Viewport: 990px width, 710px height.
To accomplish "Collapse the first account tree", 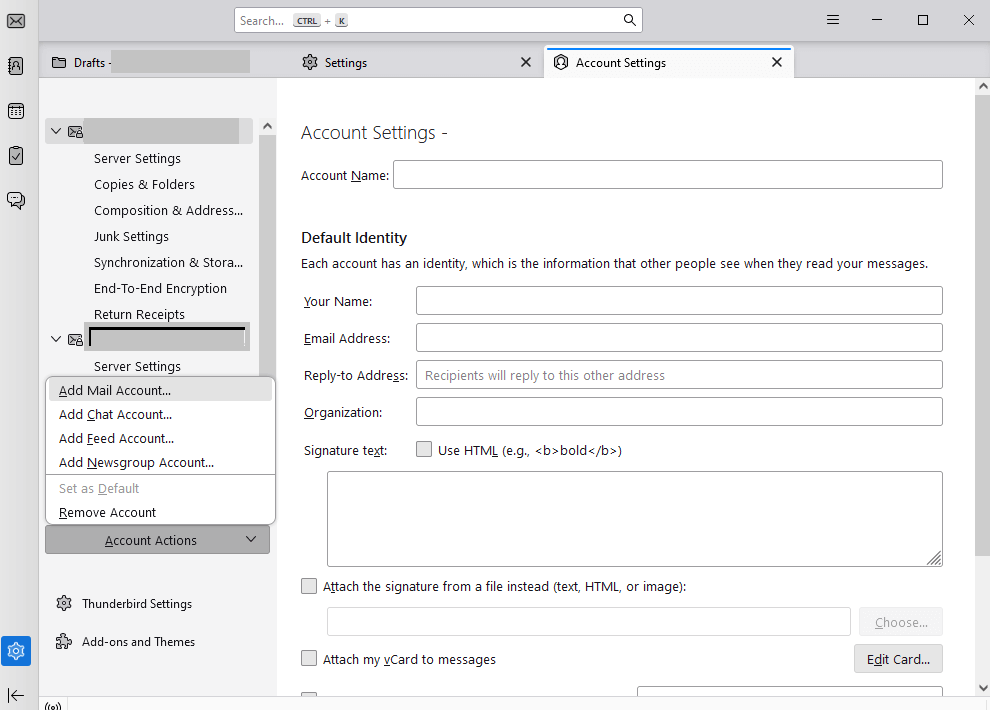I will click(56, 131).
